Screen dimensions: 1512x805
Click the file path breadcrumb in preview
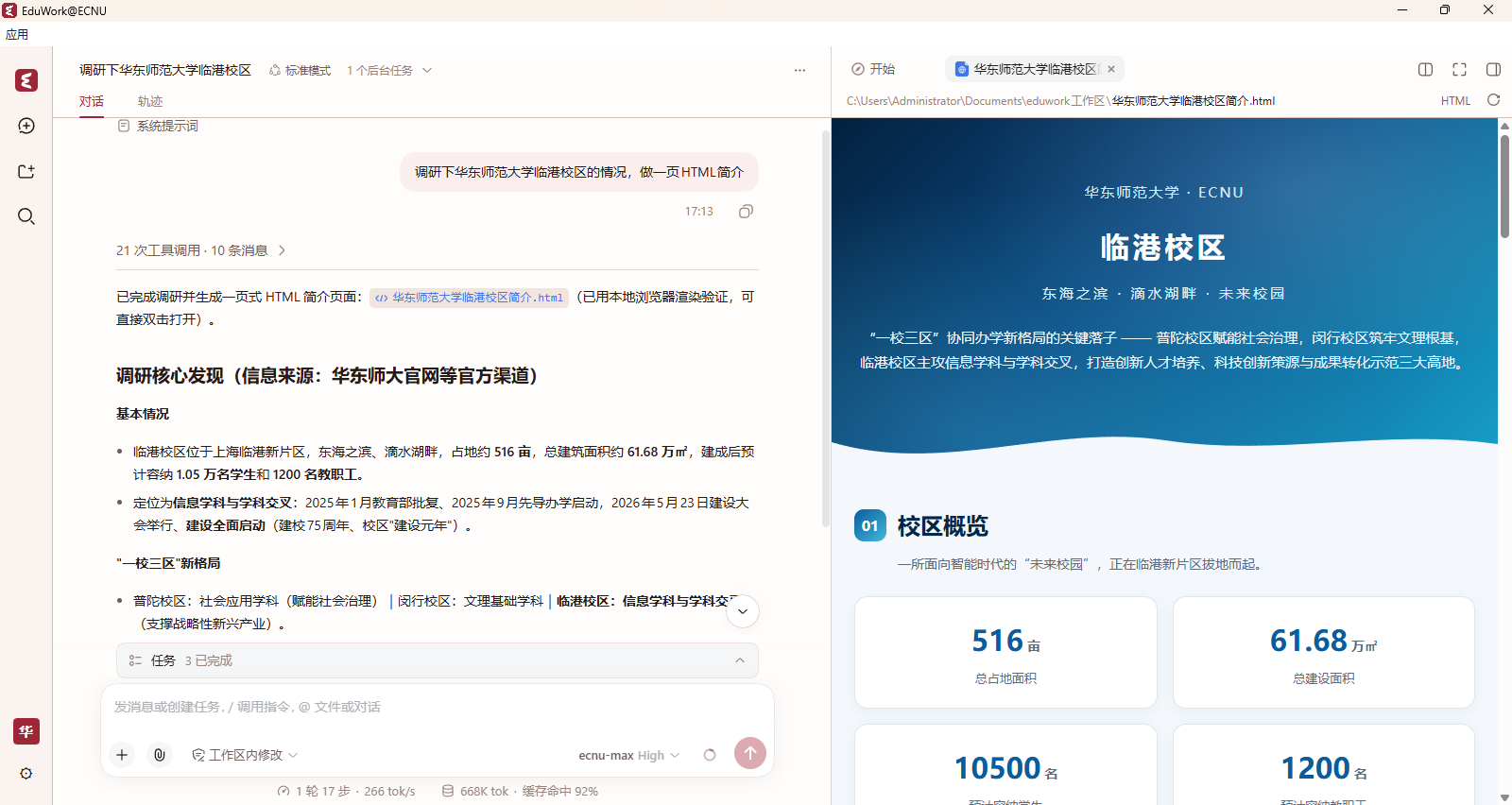tap(1060, 101)
